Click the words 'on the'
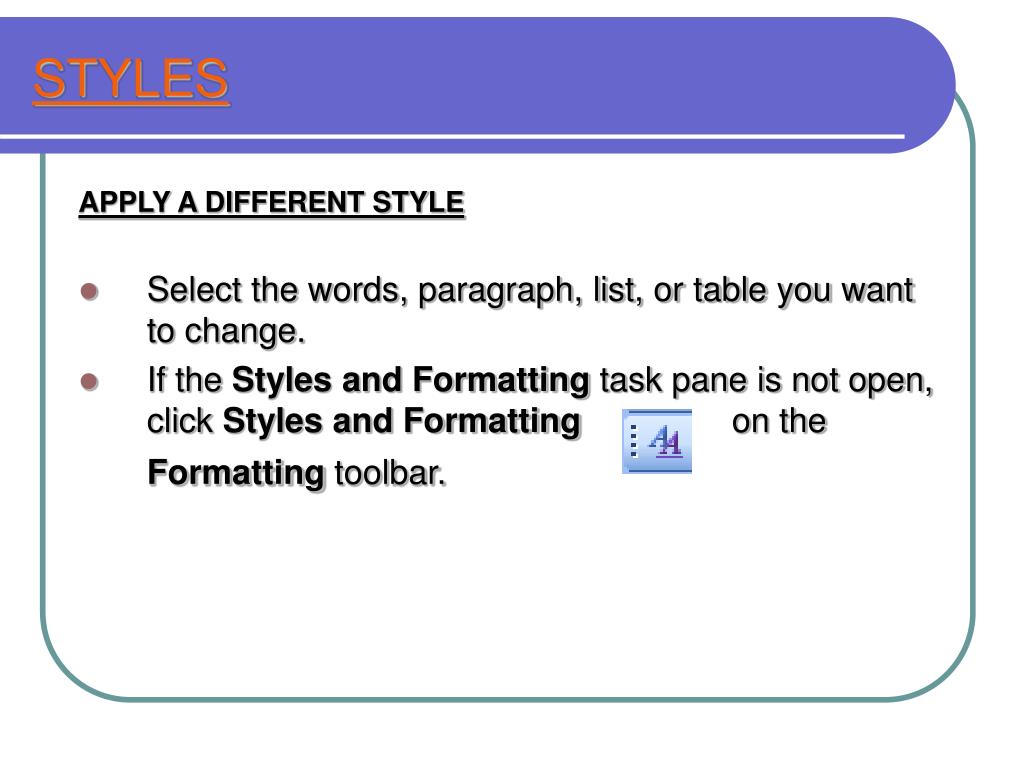Viewport: 1024px width, 768px height. click(779, 421)
